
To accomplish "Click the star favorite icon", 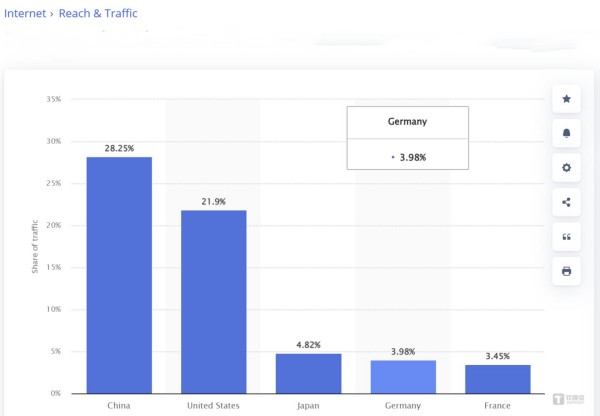I will [566, 99].
